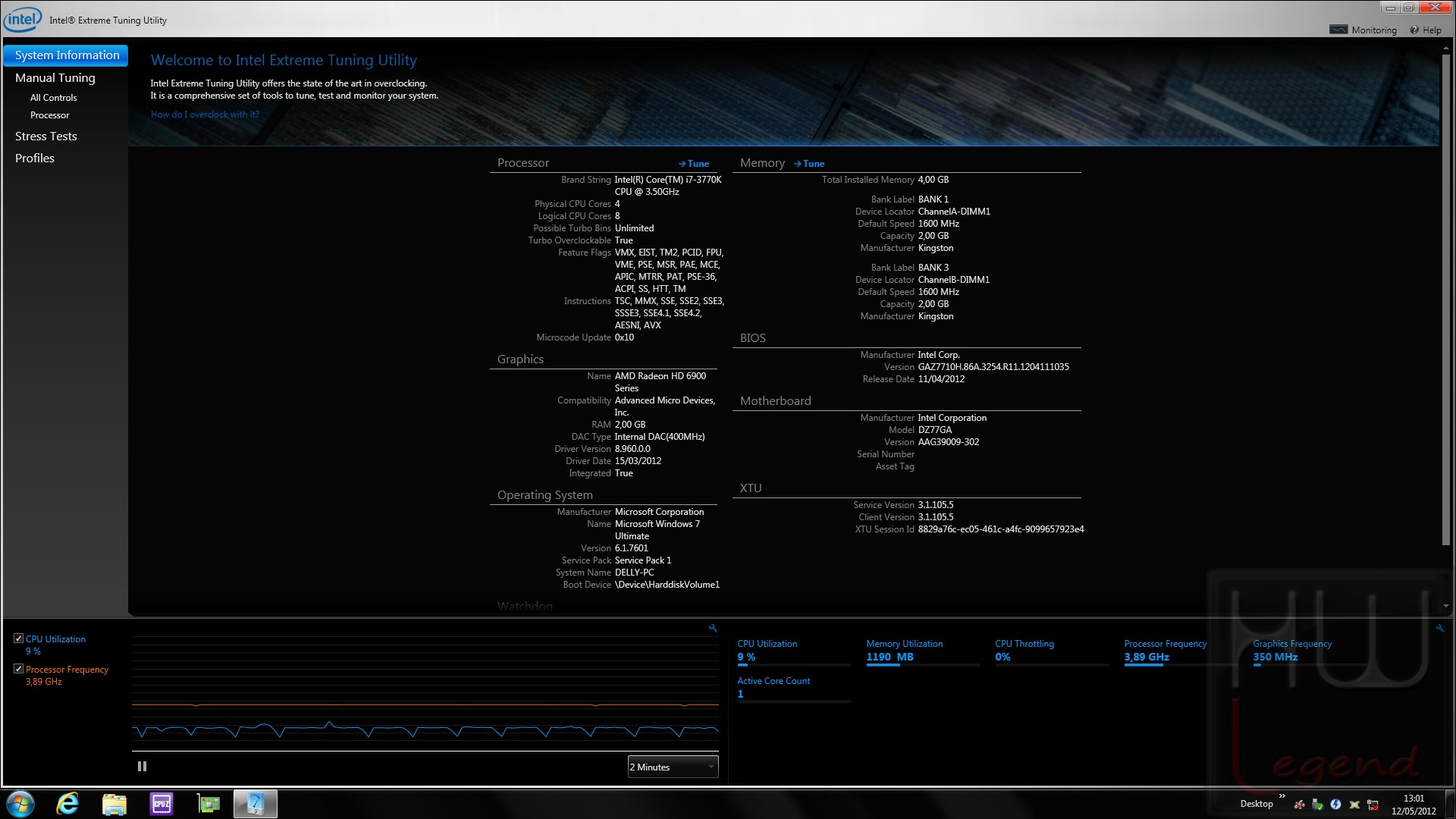The width and height of the screenshot is (1456, 819).
Task: Uncheck the CPU Utilization checkbox
Action: [x=18, y=639]
